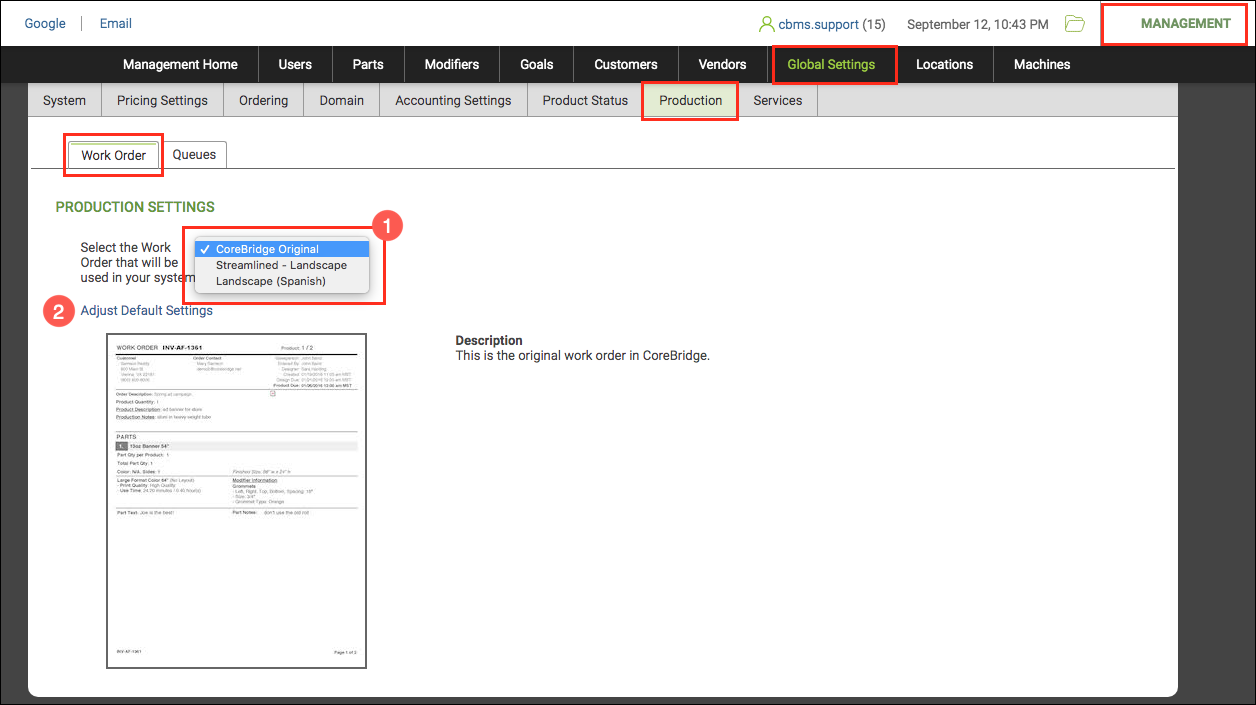
Task: Open the Machines menu item
Action: pyautogui.click(x=1042, y=64)
